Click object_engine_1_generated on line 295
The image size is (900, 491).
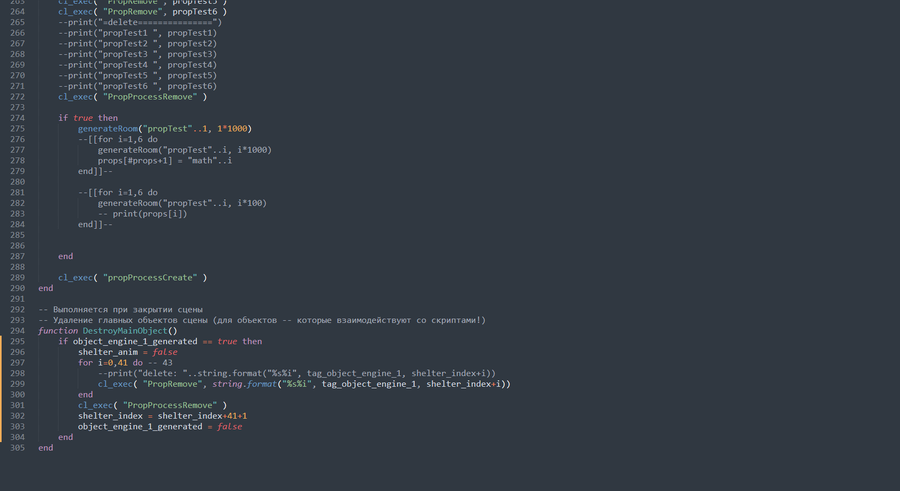click(135, 341)
